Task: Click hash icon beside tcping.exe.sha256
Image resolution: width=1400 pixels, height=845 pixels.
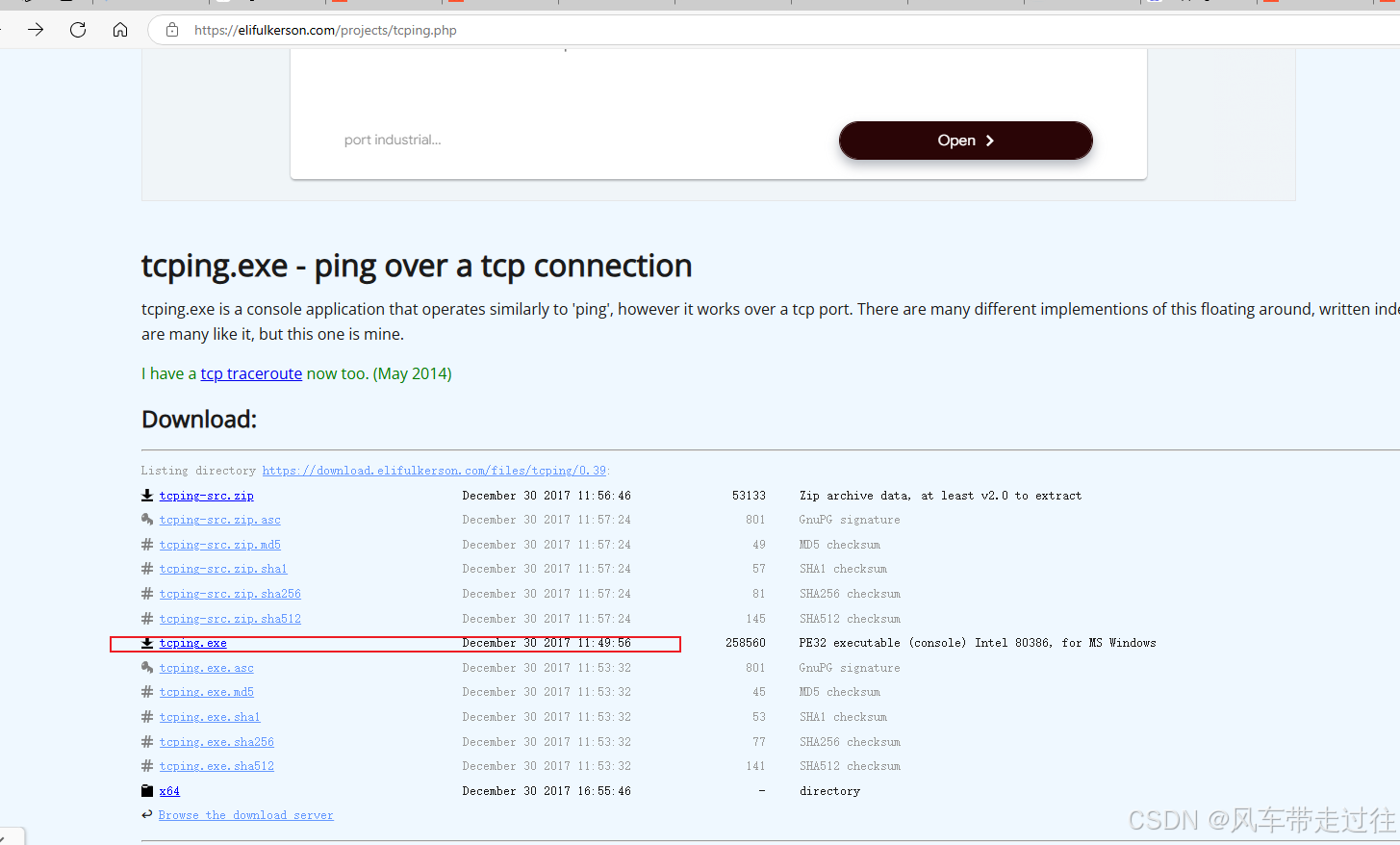Action: [x=147, y=742]
